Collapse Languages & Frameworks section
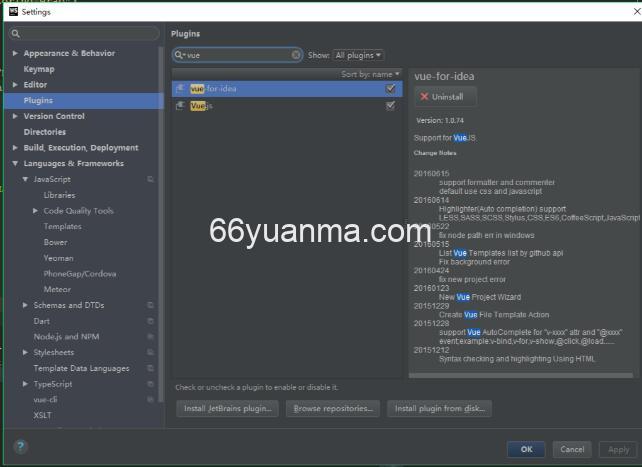This screenshot has width=642, height=467. [15, 163]
